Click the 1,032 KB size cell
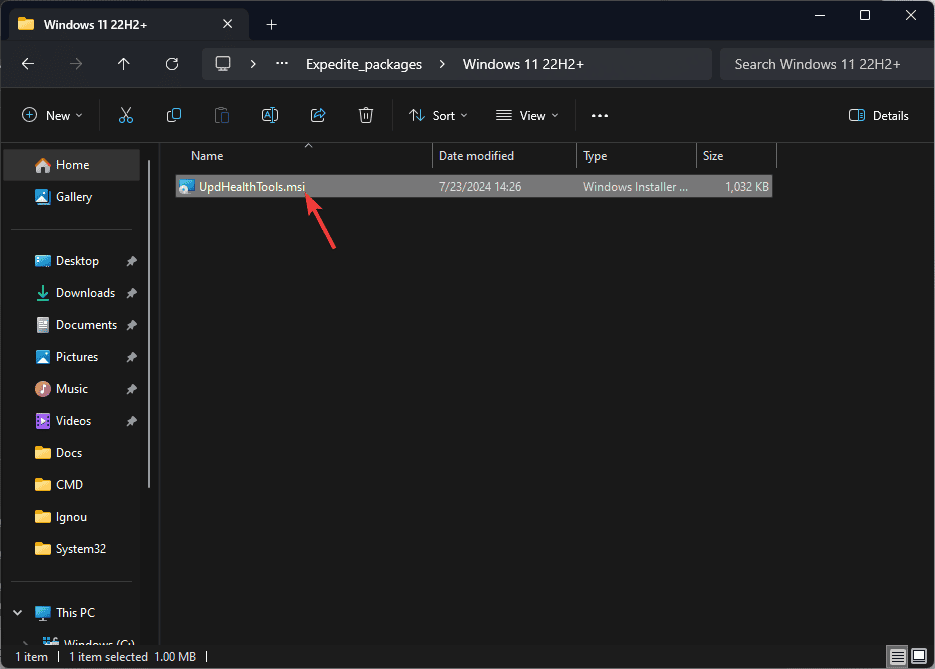Image resolution: width=935 pixels, height=669 pixels. coord(747,187)
